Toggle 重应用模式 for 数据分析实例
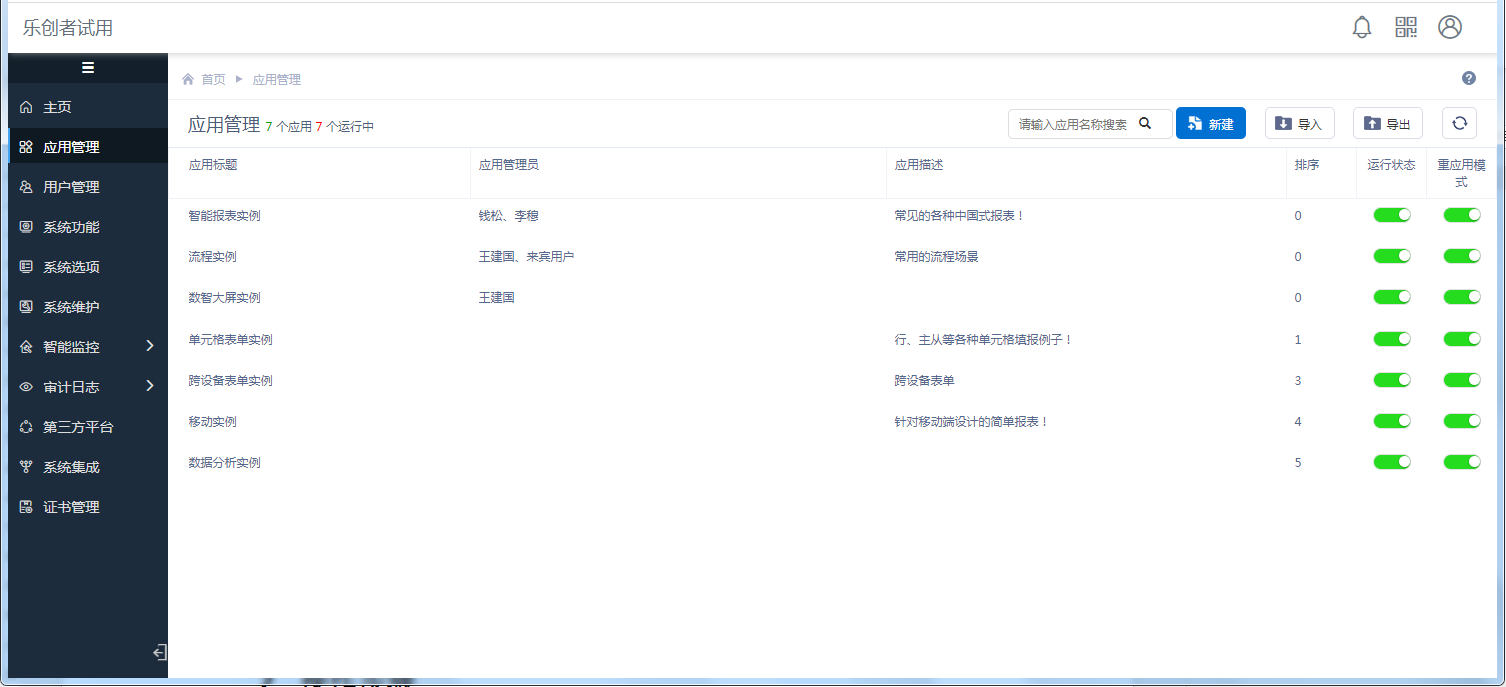 (x=1461, y=462)
